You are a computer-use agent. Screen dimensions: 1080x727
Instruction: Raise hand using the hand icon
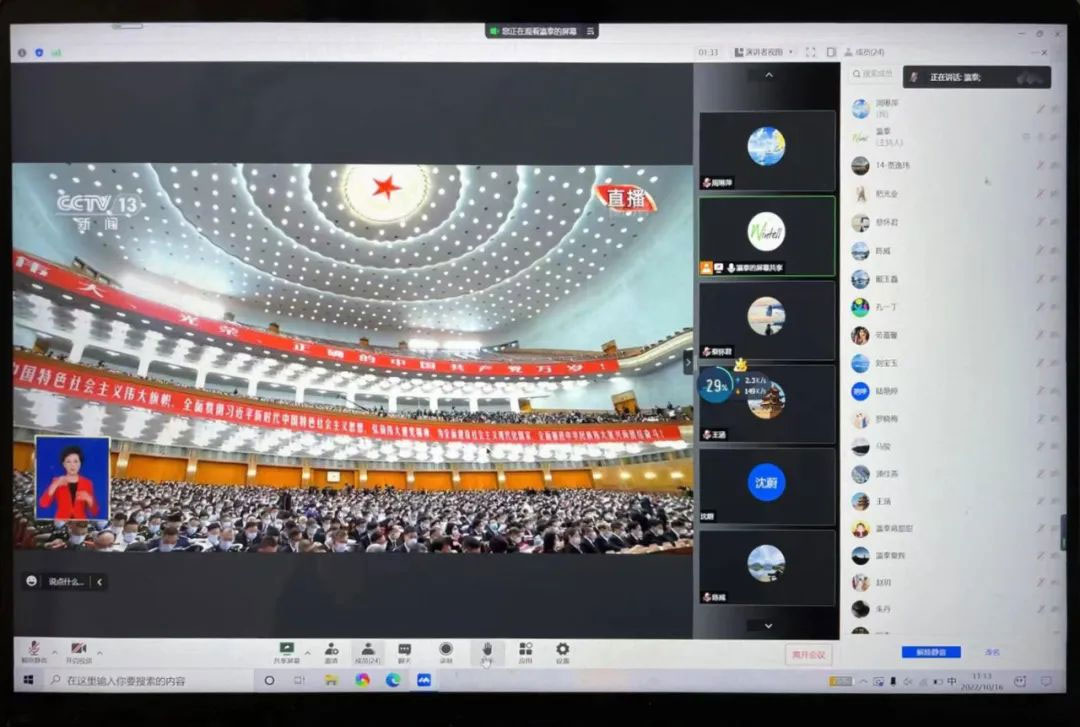(487, 651)
